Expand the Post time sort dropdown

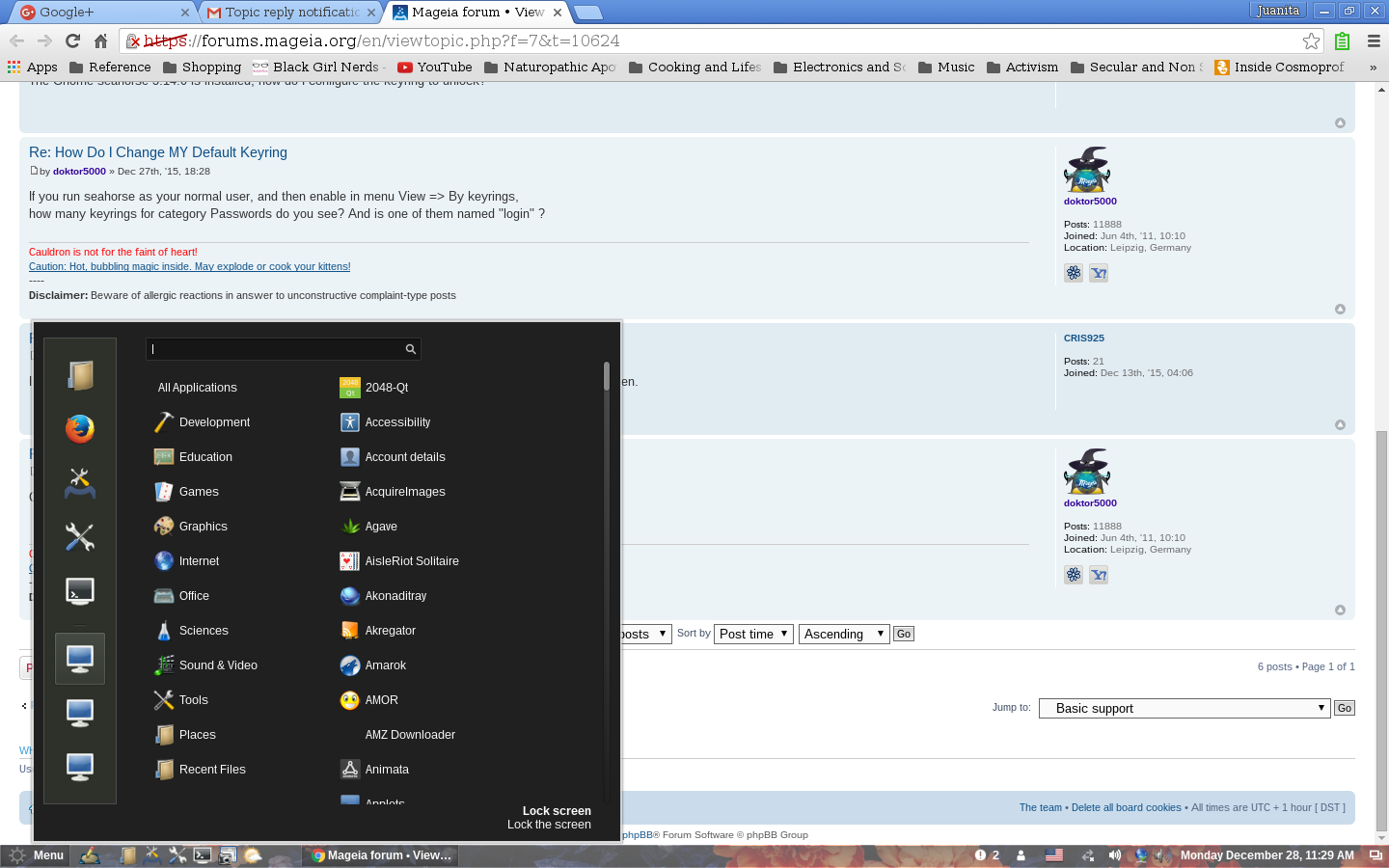click(753, 634)
